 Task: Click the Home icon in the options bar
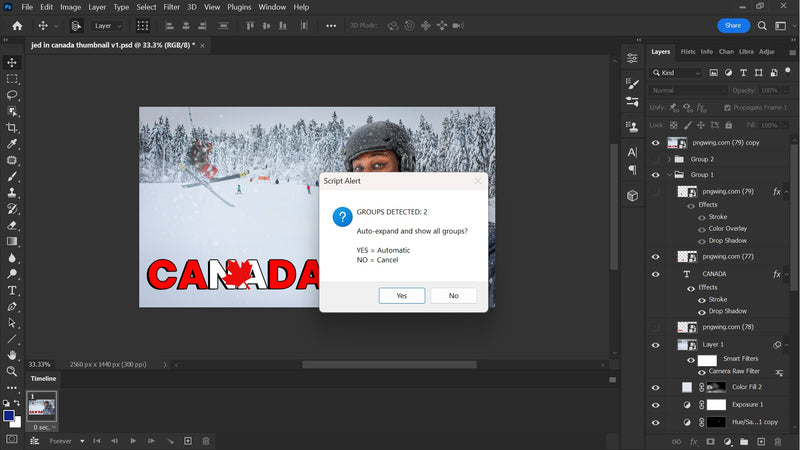[x=17, y=25]
